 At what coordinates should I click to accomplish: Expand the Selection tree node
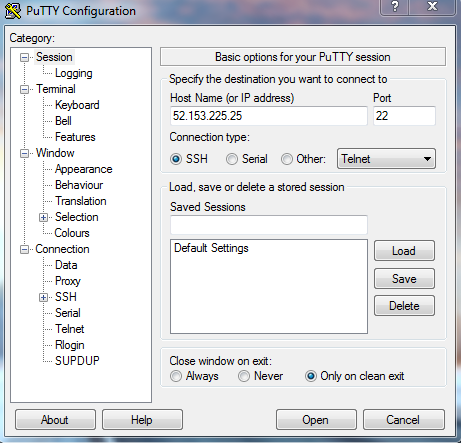coord(43,217)
